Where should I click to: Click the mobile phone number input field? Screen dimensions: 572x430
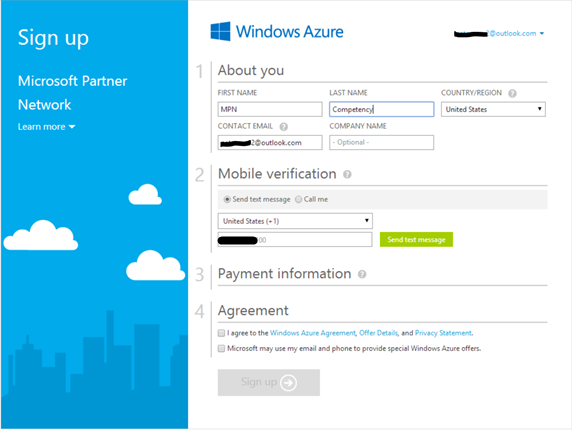click(x=295, y=240)
